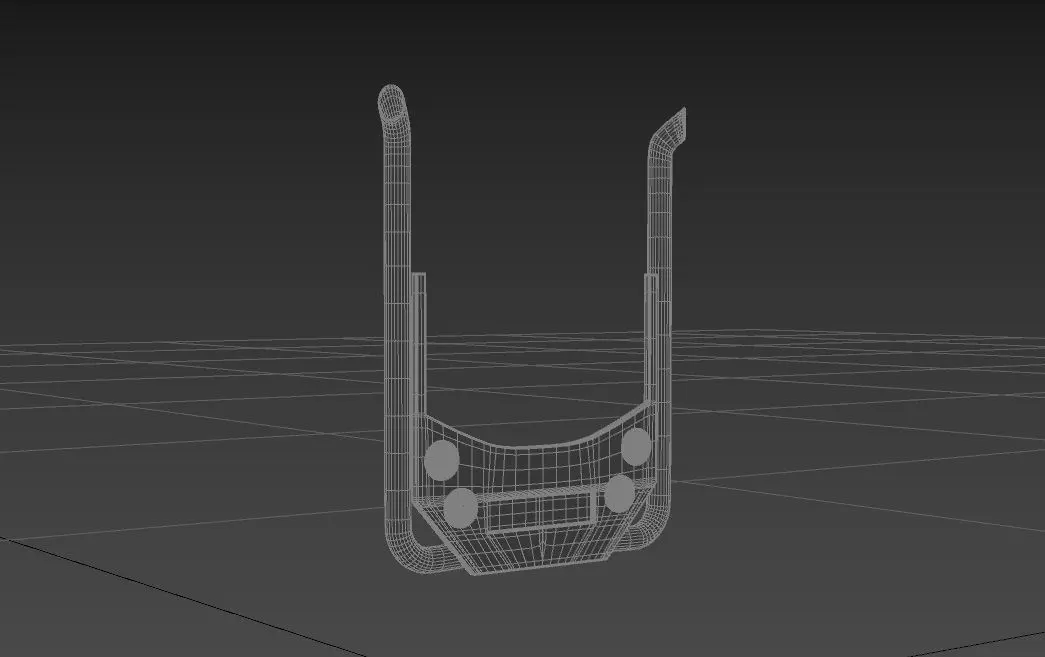
Task: Select the lower-right round light disc
Action: [x=620, y=494]
